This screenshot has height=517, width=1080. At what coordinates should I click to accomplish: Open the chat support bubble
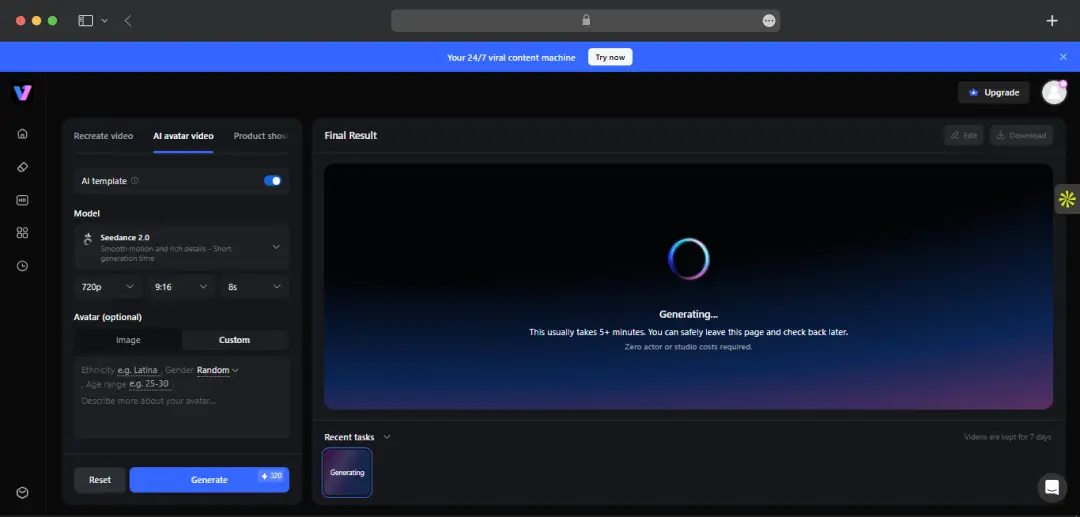pyautogui.click(x=1052, y=487)
